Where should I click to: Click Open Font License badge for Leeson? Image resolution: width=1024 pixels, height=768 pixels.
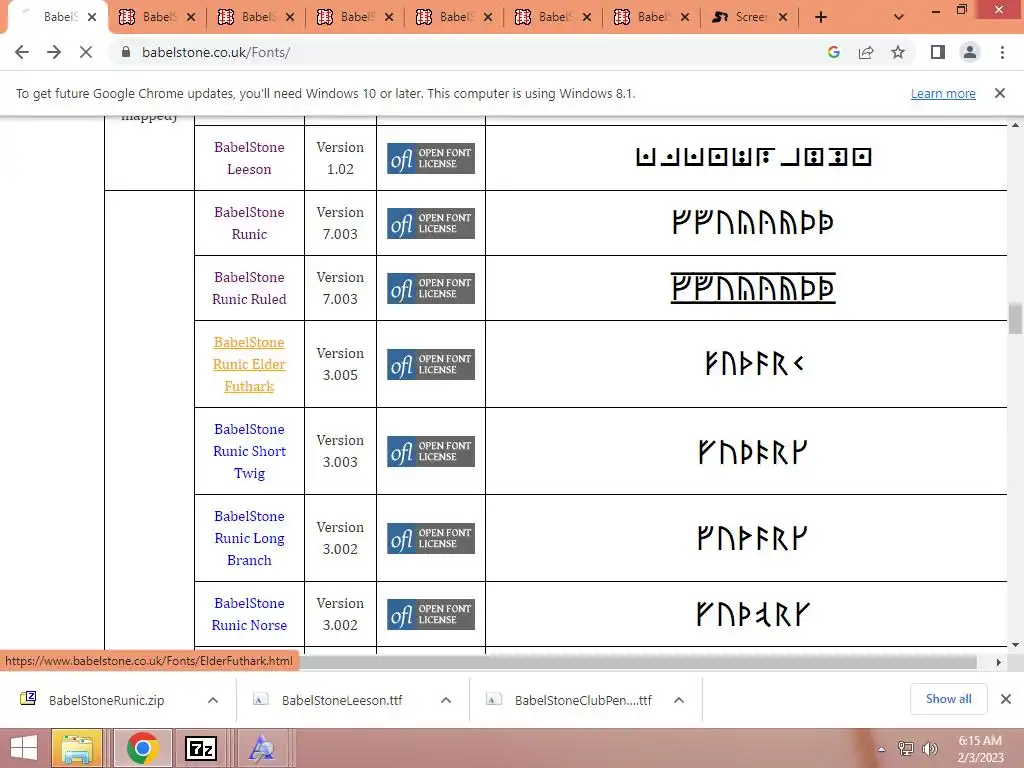click(430, 158)
